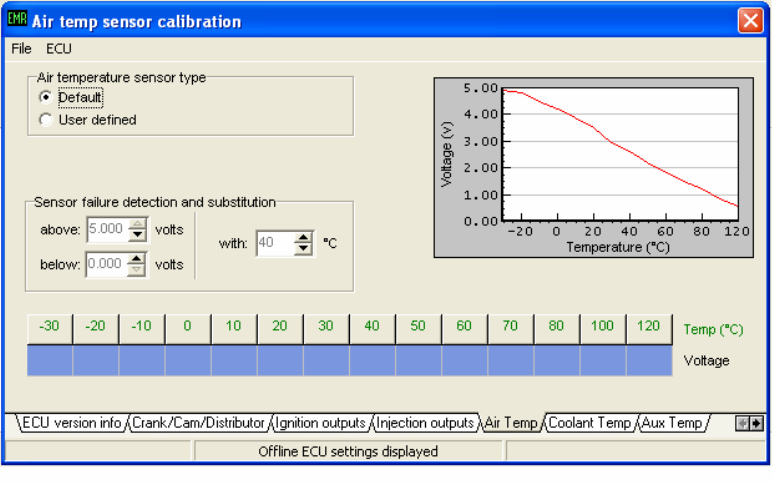Click the 60 temperature column header
This screenshot has width=774, height=484.
(x=464, y=328)
